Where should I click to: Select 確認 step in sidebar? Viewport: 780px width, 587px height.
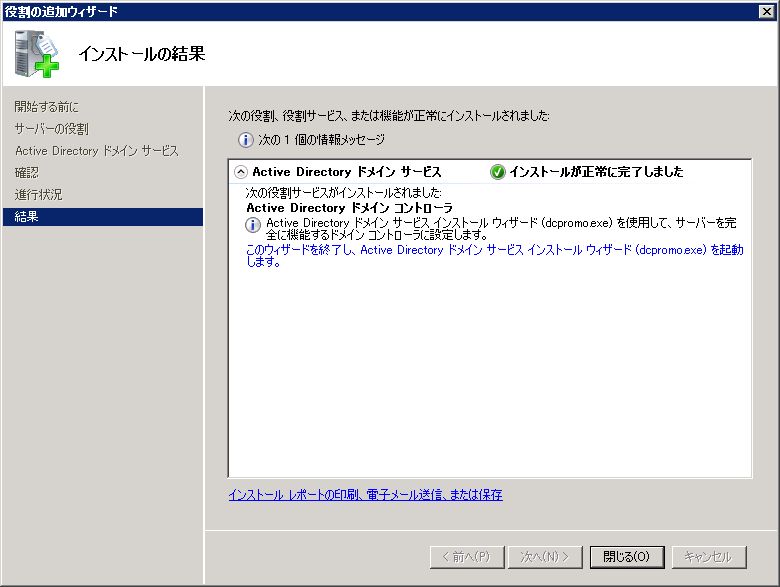(26, 173)
